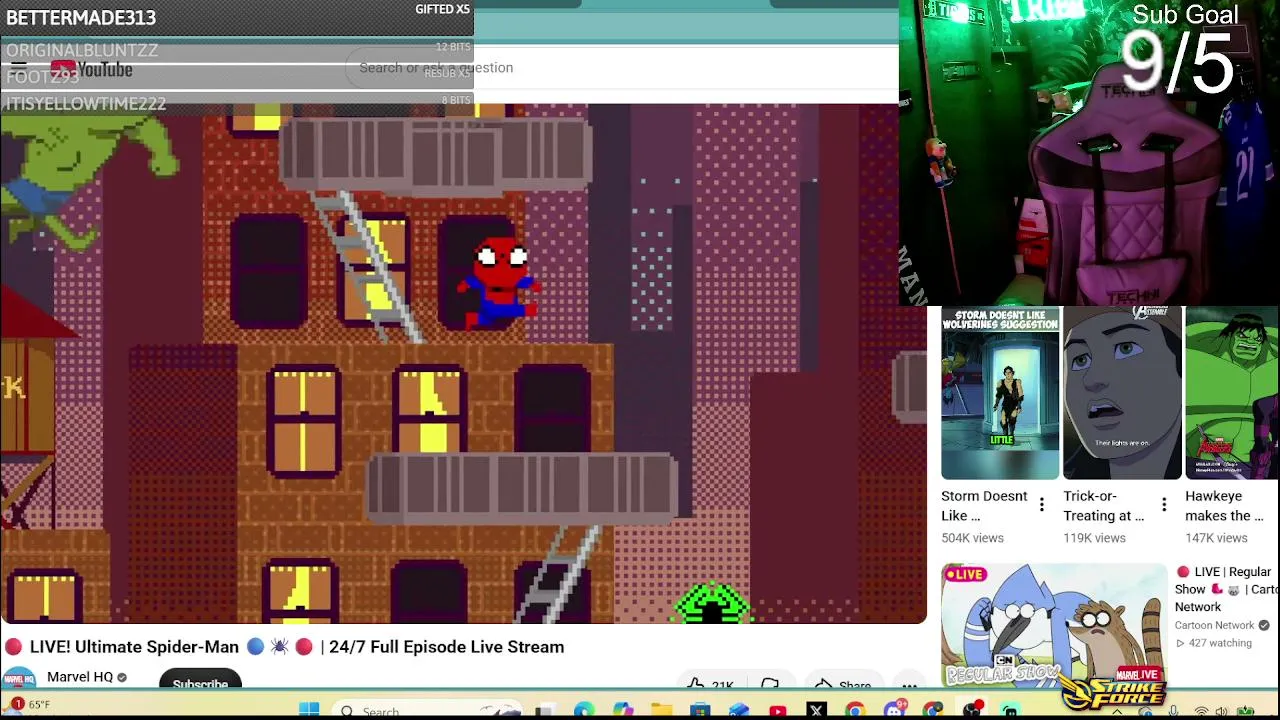Open the Storm Doesnt Like short thumbnail
Viewport: 1280px width, 720px height.
coord(1000,394)
